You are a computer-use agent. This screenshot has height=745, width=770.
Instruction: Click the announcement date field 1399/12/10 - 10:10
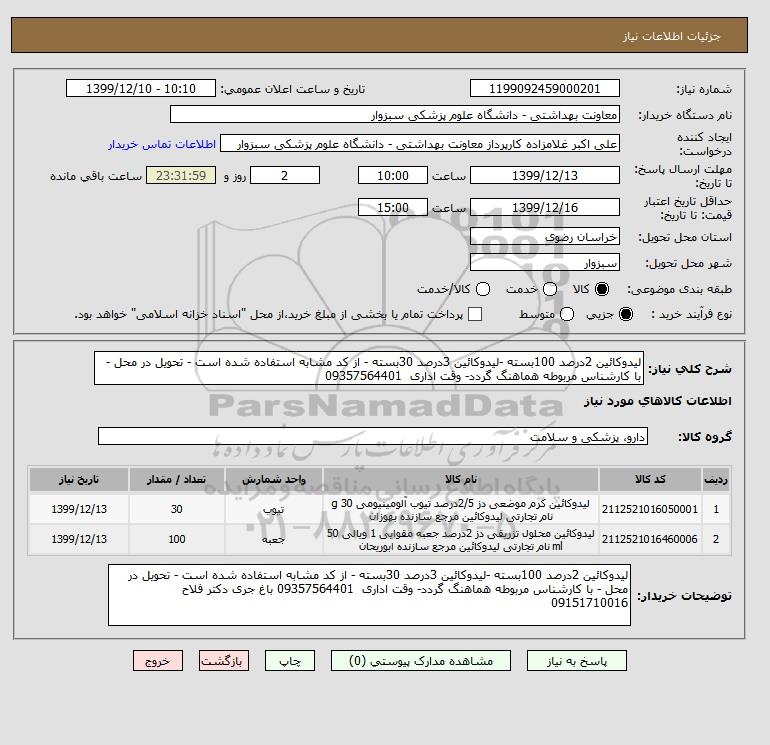[140, 88]
